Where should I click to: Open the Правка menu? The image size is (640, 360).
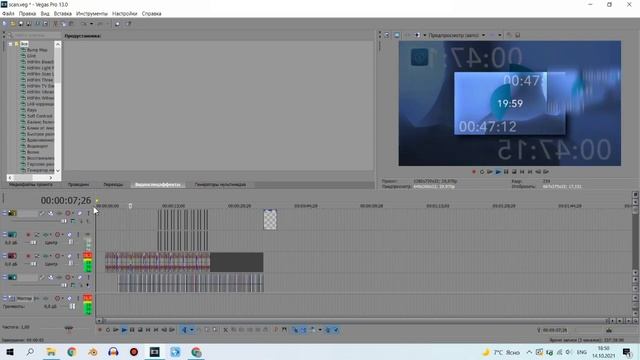(27, 13)
